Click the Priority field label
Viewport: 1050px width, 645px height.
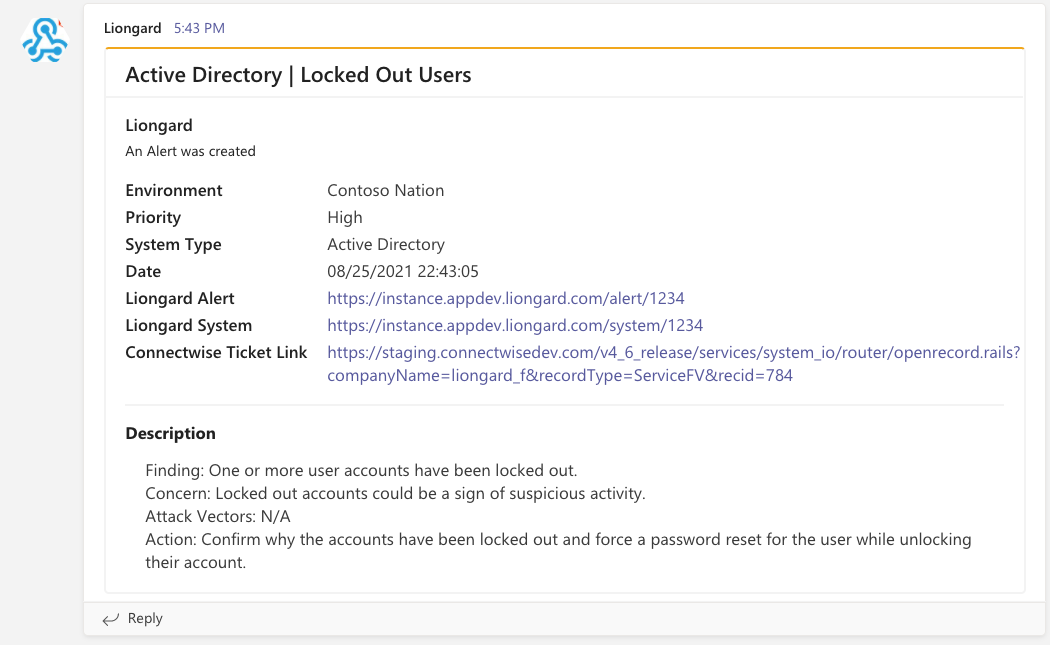153,218
